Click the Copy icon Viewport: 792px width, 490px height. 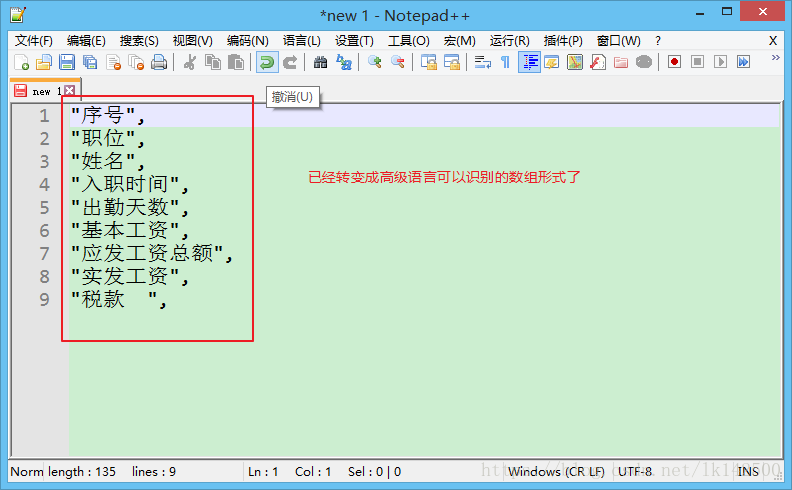(x=213, y=62)
